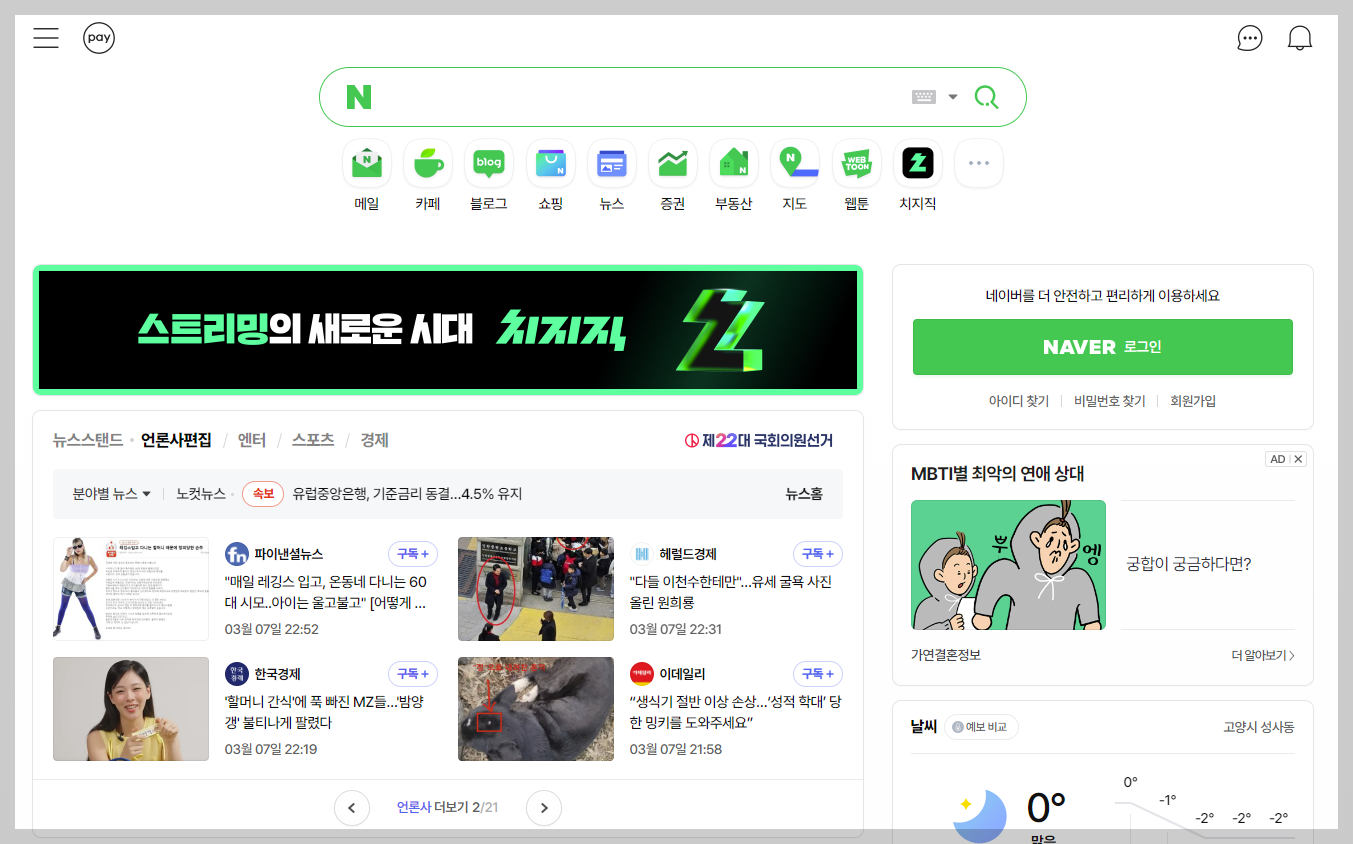Open the 치지직 shortcut icon
This screenshot has height=844, width=1353.
(918, 163)
